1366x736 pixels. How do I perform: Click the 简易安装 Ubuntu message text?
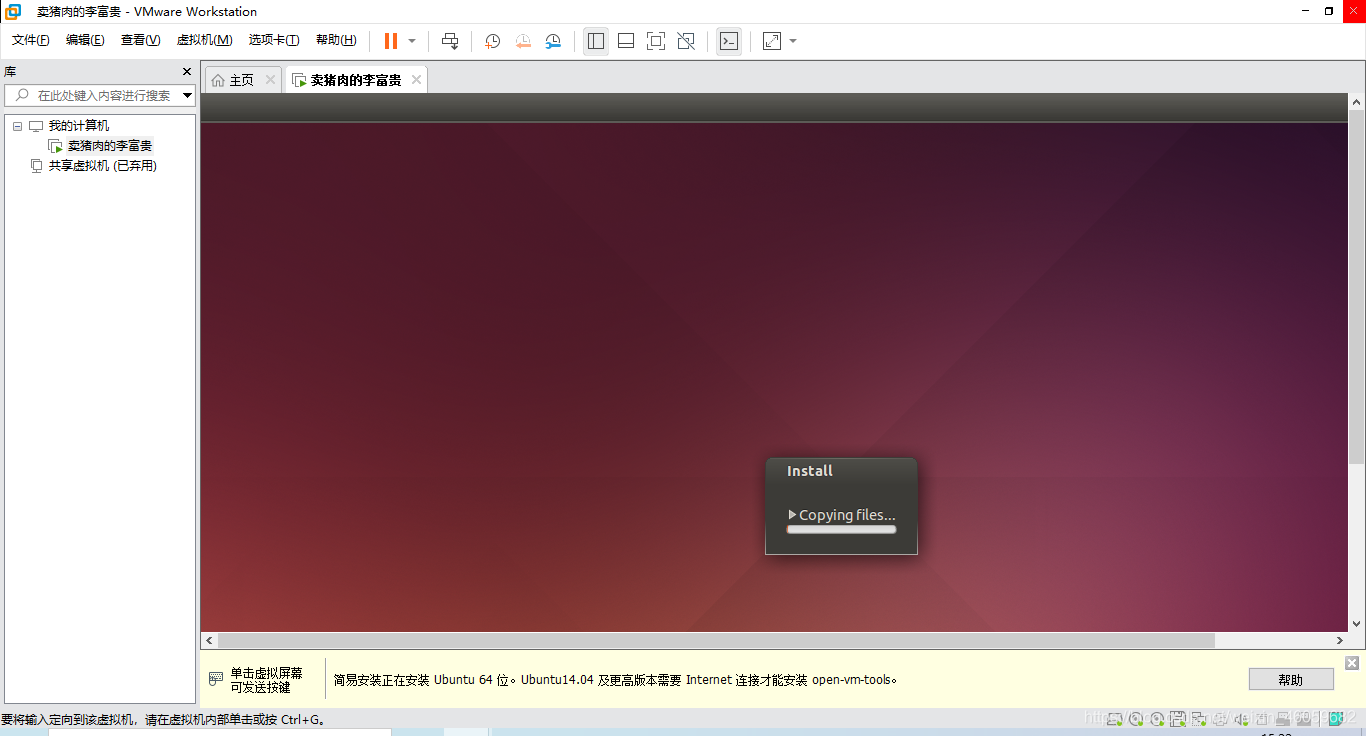(615, 680)
